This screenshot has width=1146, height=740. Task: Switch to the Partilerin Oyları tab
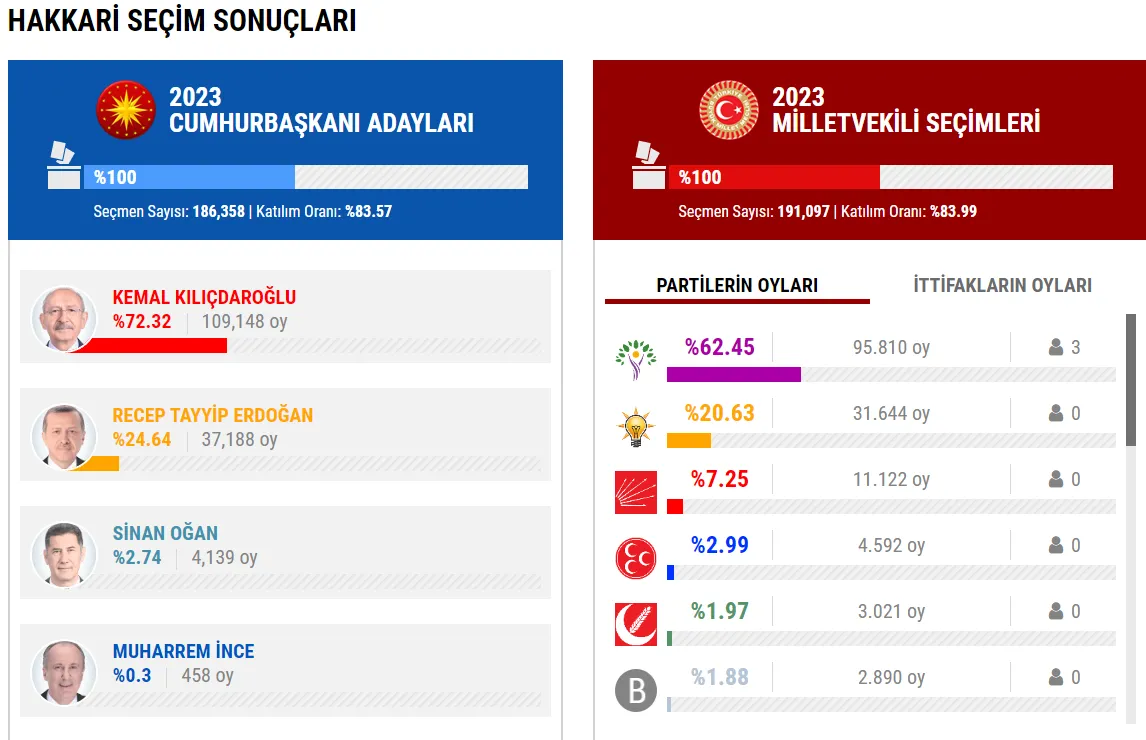tap(737, 285)
